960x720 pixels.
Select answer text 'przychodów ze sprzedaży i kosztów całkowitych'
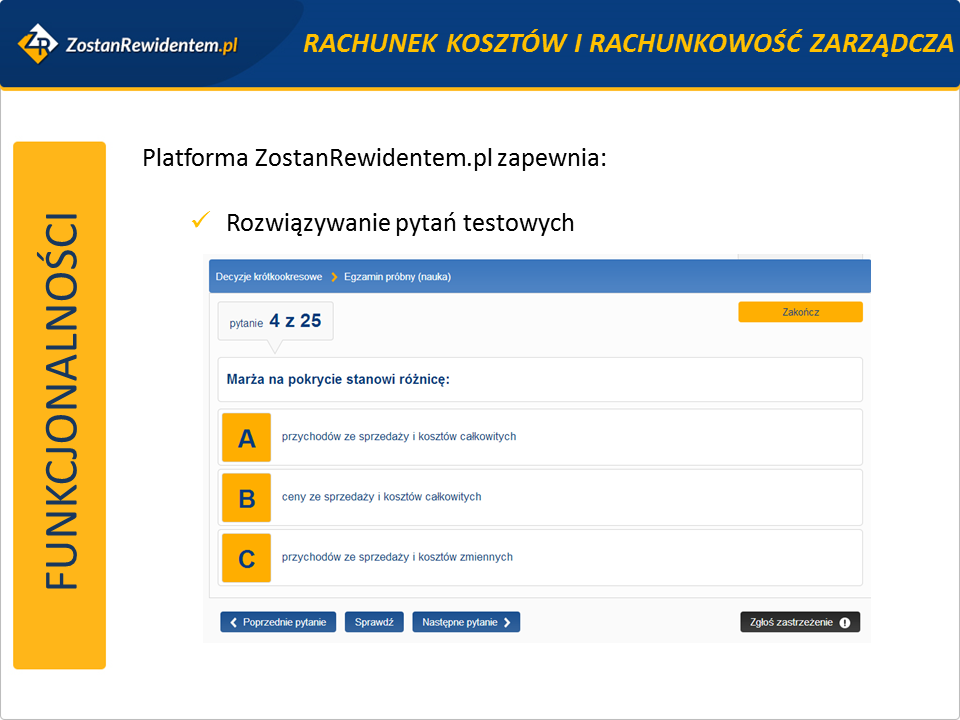pos(399,437)
